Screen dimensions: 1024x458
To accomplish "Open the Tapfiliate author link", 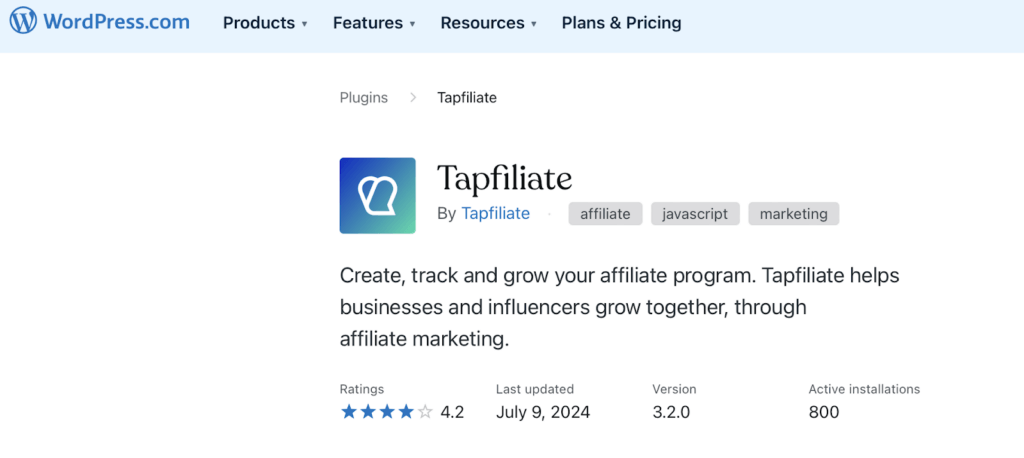I will (x=495, y=213).
